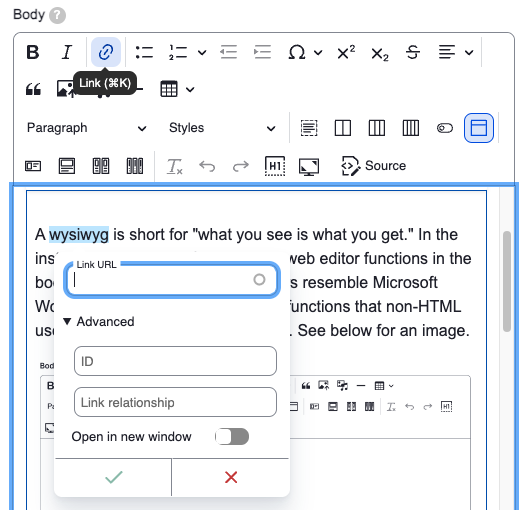
Task: Apply superscript formatting
Action: tap(346, 52)
